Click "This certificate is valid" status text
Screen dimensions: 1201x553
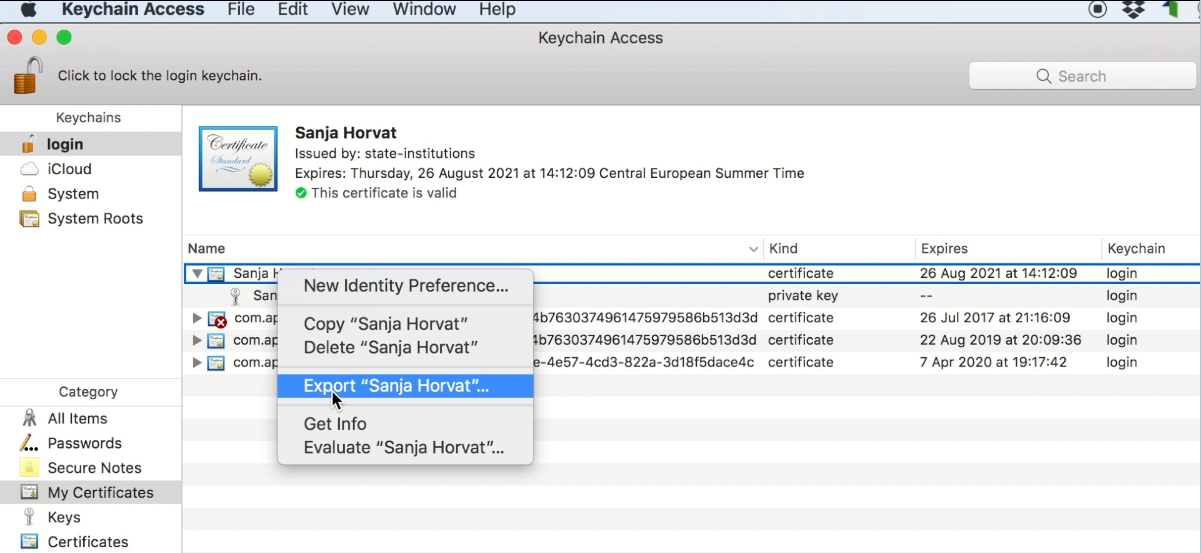pyautogui.click(x=383, y=193)
